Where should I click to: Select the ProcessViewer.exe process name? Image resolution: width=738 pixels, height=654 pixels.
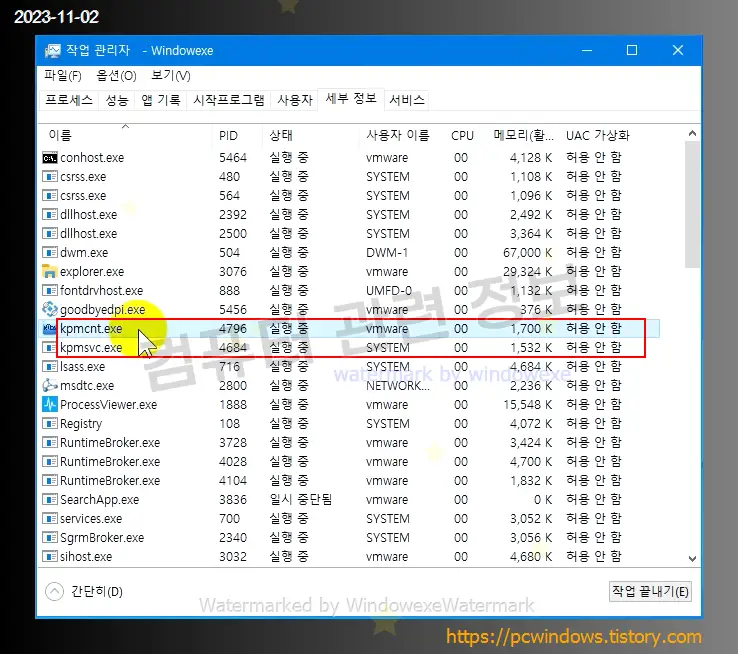108,405
